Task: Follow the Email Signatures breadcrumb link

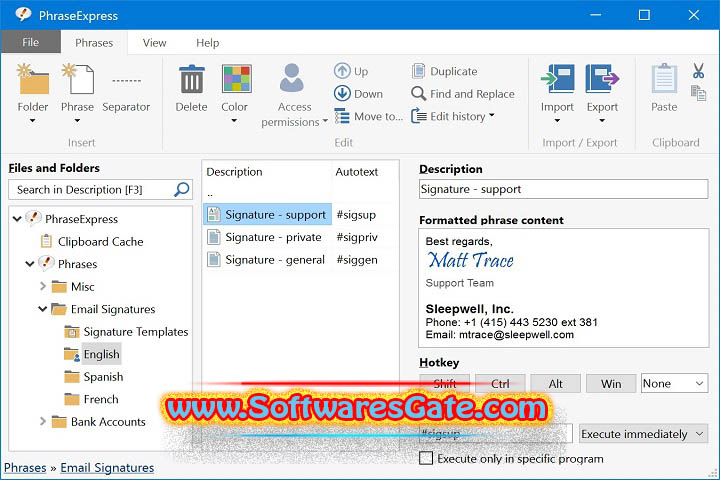Action: coord(107,468)
